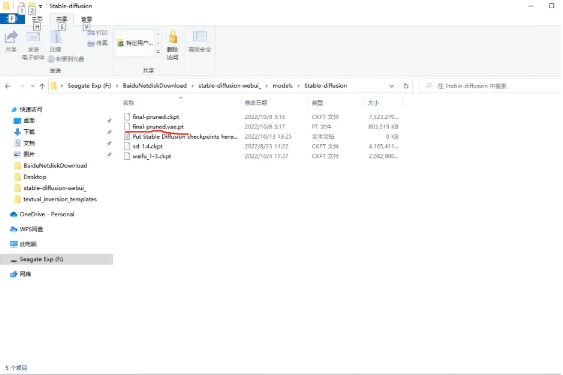
Task: Click the Share (共享) arrow icon in ribbon
Action: [11, 37]
